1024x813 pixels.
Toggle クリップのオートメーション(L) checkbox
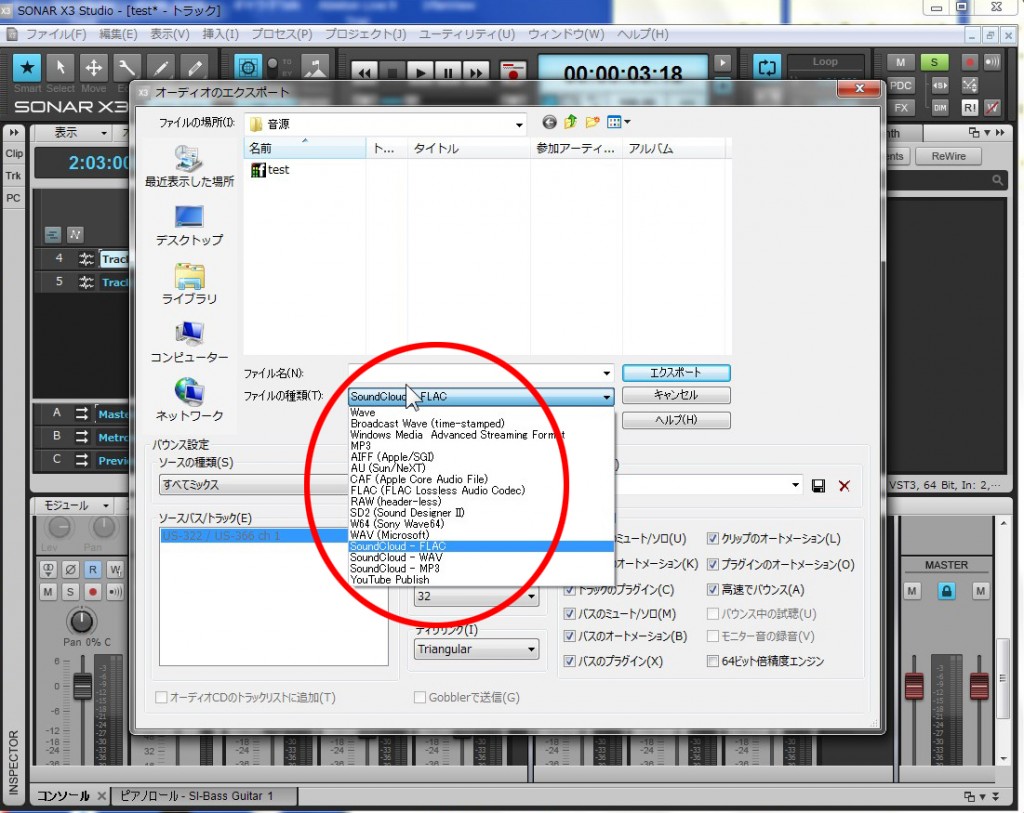click(x=713, y=539)
